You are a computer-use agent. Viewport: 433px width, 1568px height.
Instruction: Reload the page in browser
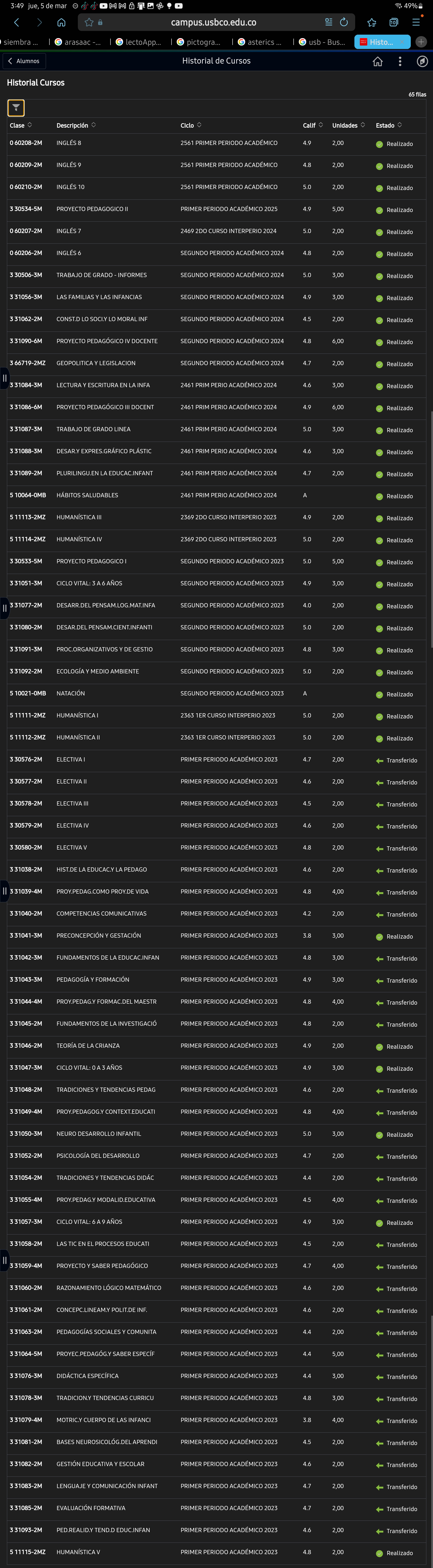pyautogui.click(x=344, y=23)
